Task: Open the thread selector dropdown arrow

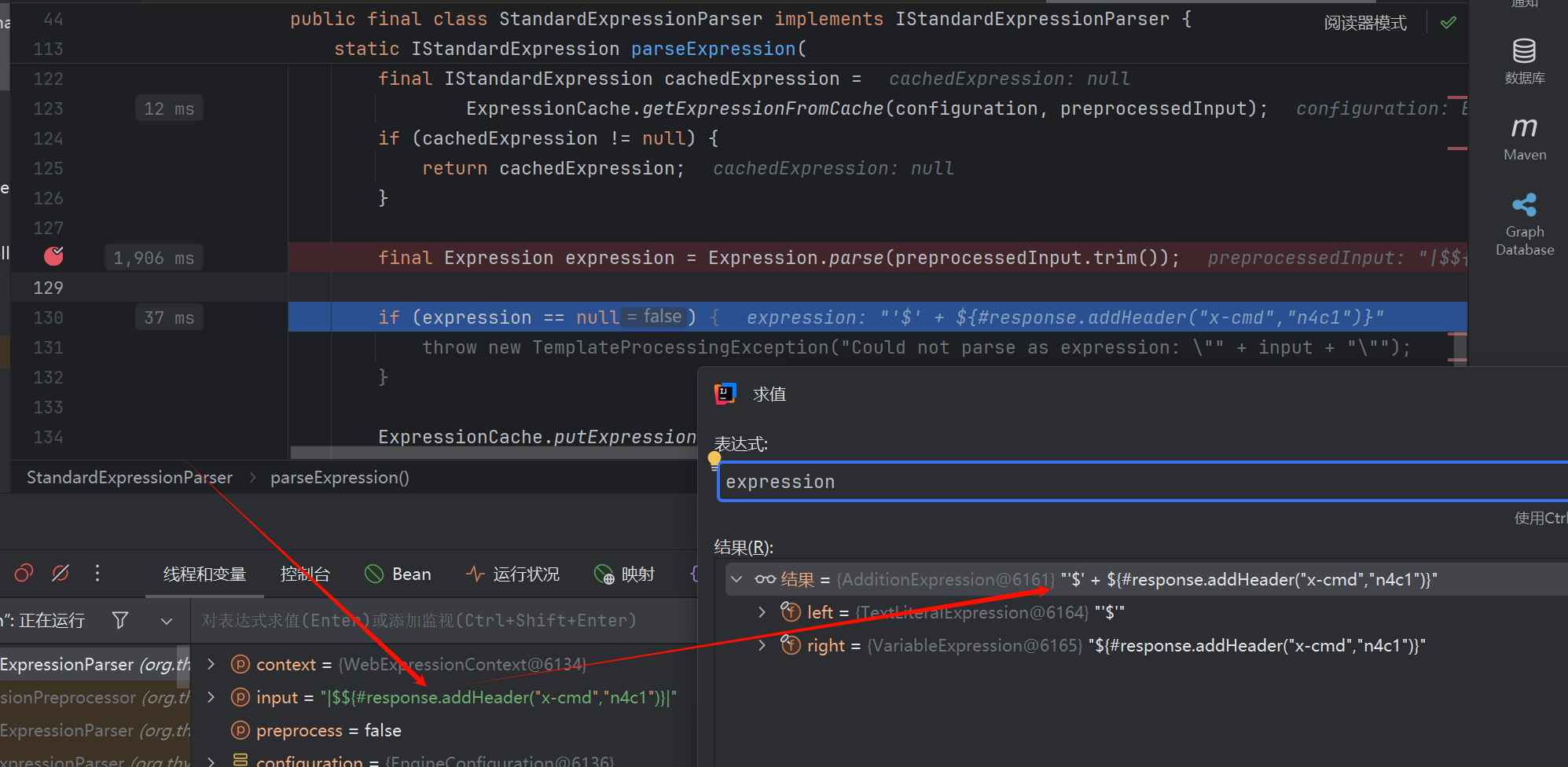Action: pos(167,621)
